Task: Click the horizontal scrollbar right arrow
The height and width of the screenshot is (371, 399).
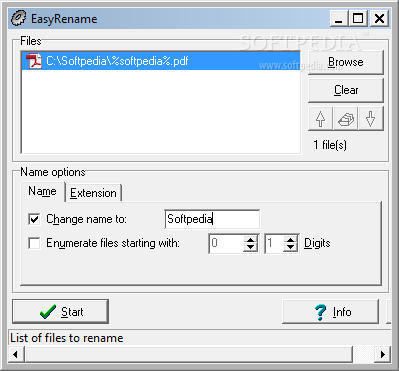Action: [x=383, y=354]
